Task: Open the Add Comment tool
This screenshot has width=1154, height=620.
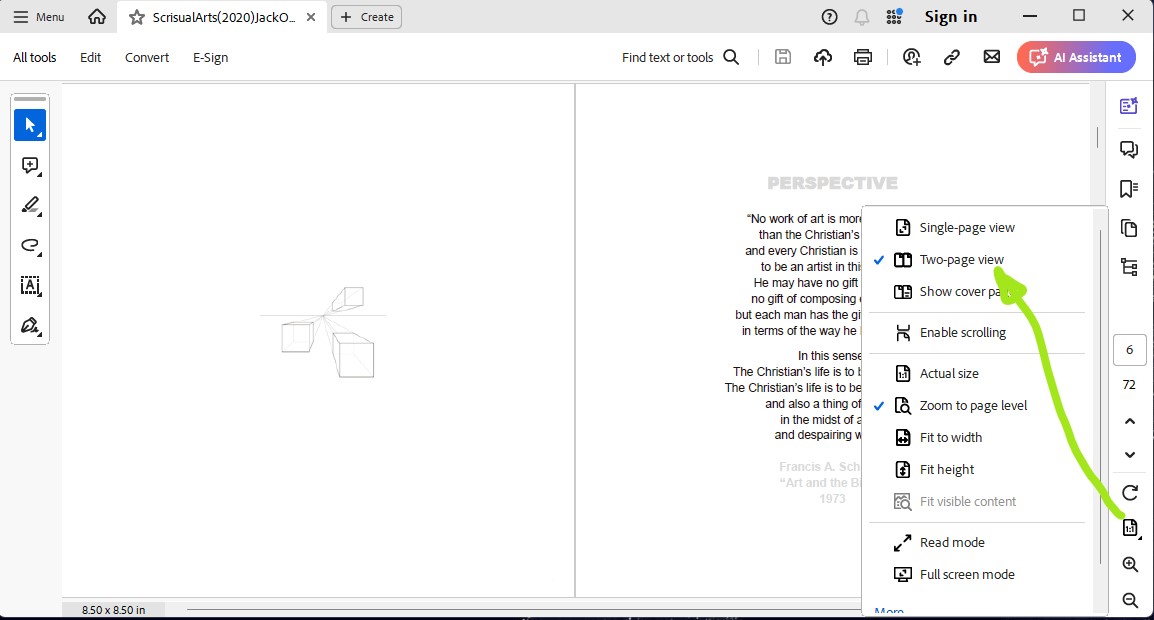Action: 30,165
